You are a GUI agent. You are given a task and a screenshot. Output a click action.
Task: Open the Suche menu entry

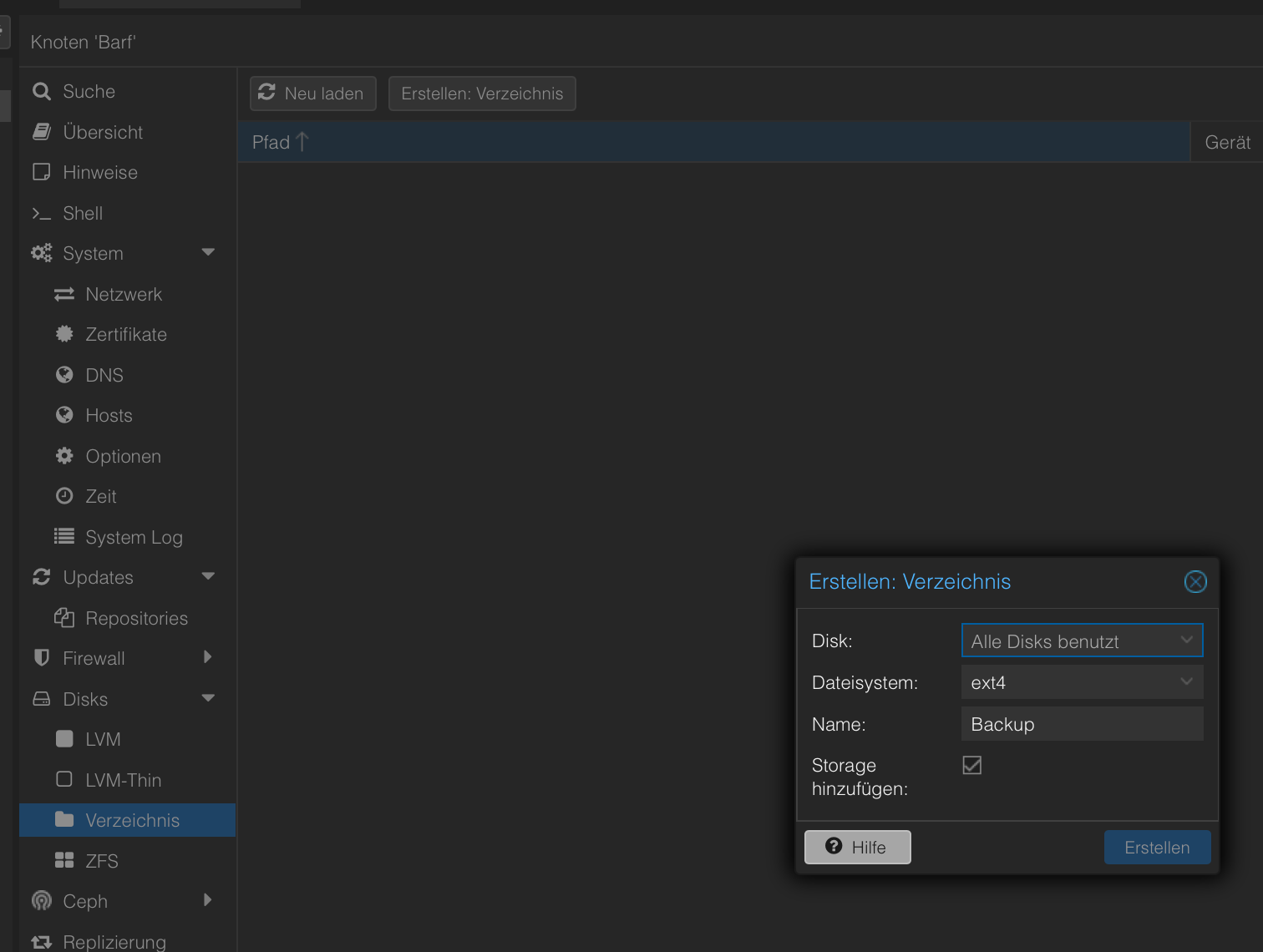point(127,91)
